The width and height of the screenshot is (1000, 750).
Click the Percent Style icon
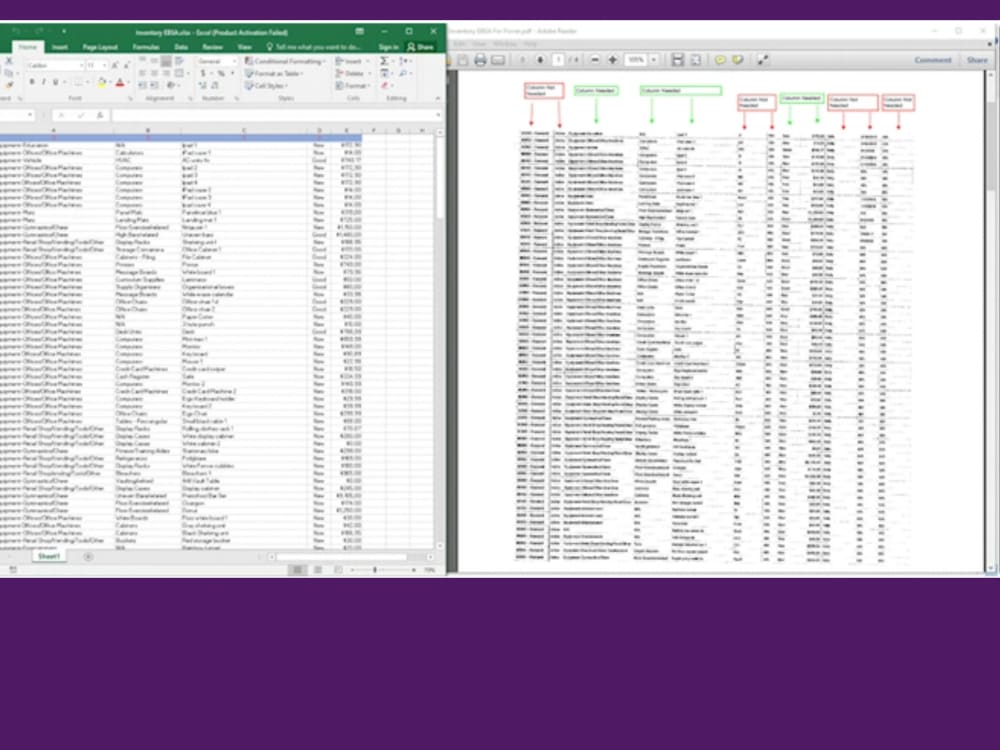(221, 73)
